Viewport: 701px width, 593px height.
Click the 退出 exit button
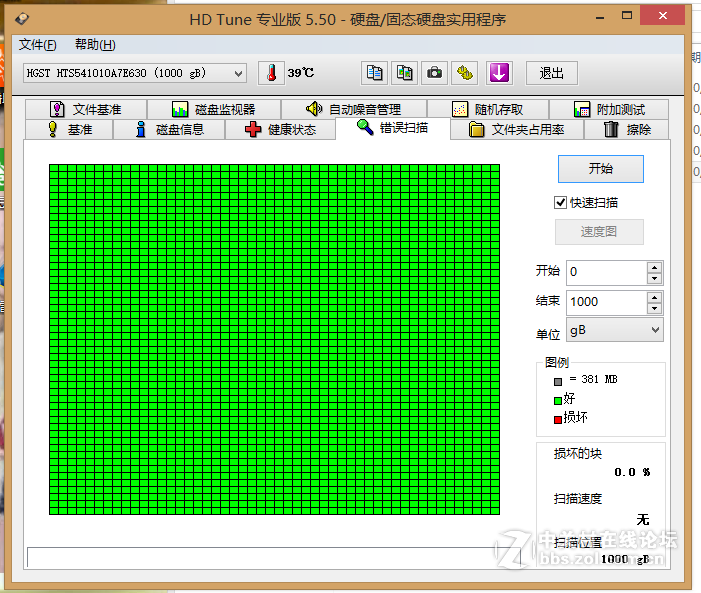[x=552, y=73]
